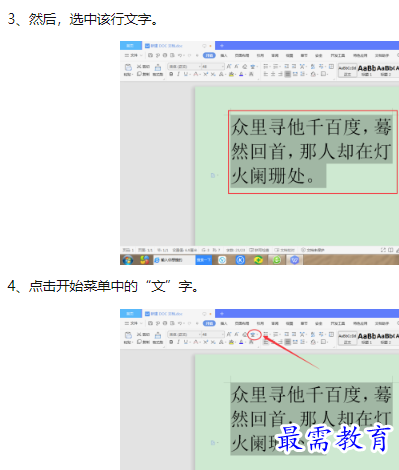399x470 pixels.
Task: Insert bullet list in step 3 screenshot ribbon
Action: [266, 66]
